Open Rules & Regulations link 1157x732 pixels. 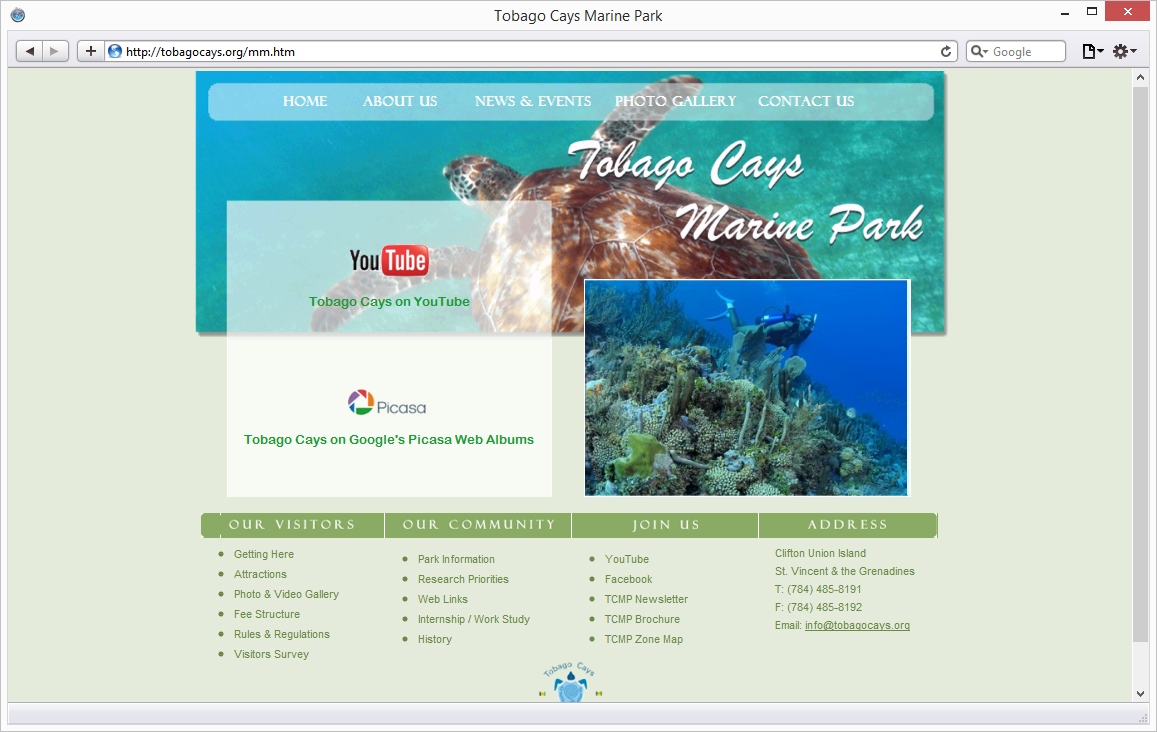click(281, 634)
